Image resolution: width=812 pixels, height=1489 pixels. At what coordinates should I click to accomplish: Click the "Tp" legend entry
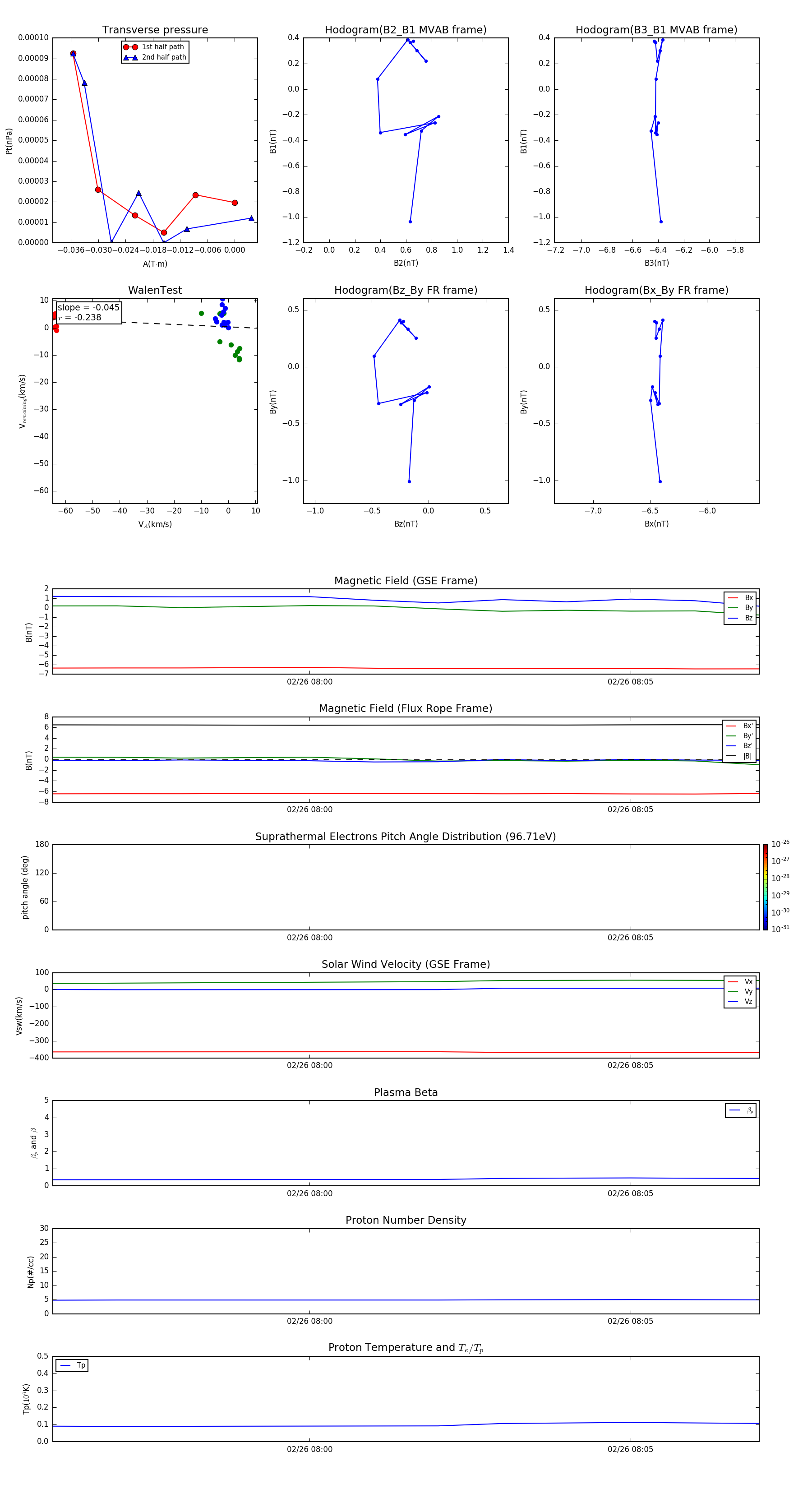72,1365
